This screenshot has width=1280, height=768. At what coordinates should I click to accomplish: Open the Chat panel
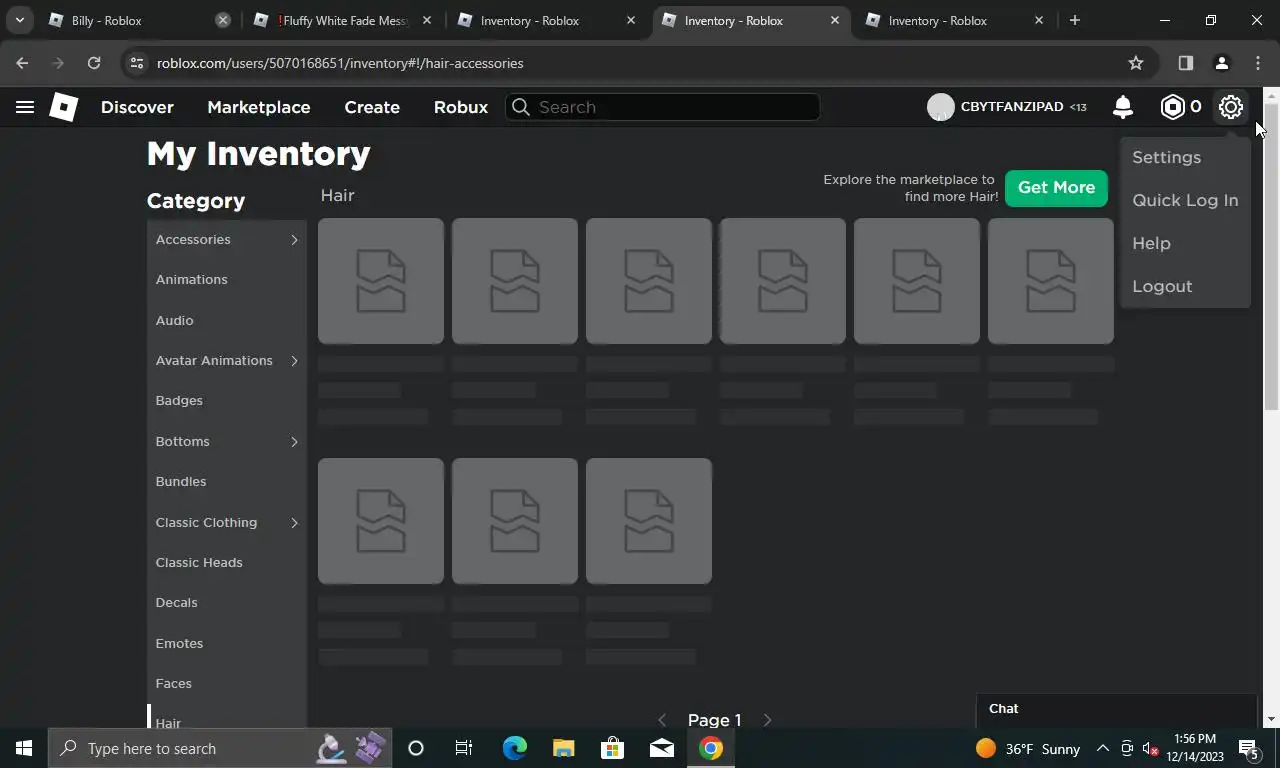(1116, 709)
